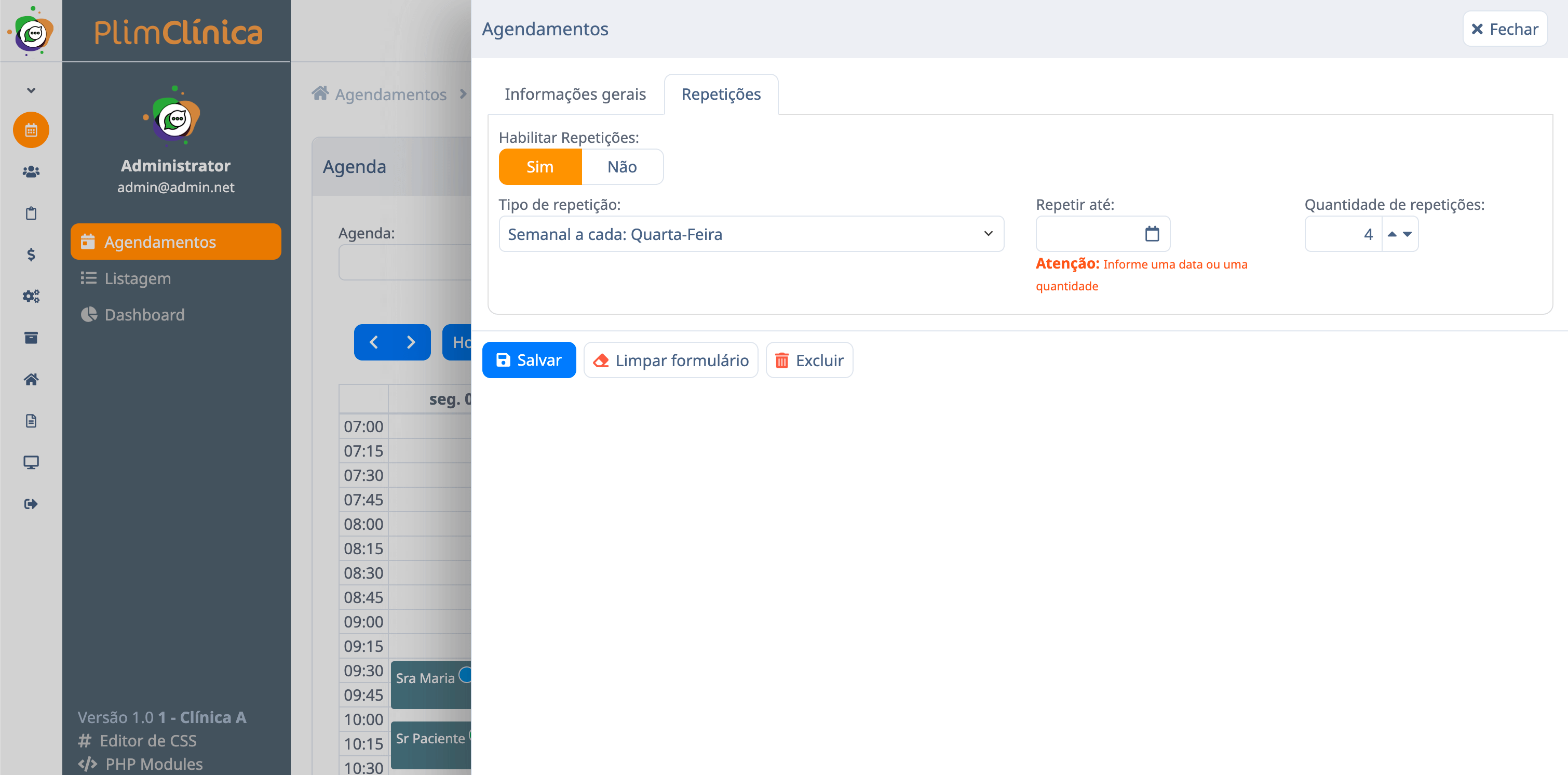
Task: Click the Quantidade de repetições number field
Action: pyautogui.click(x=1343, y=234)
